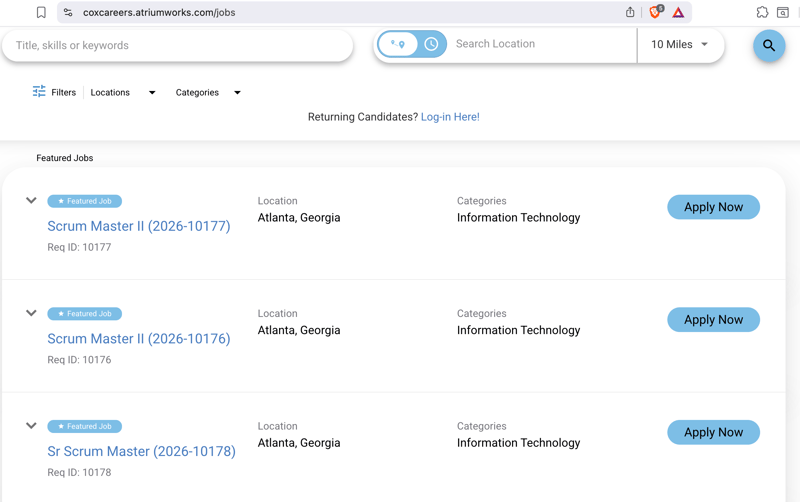Image resolution: width=800 pixels, height=502 pixels.
Task: Expand the Sr Scrum Master job details
Action: click(31, 426)
